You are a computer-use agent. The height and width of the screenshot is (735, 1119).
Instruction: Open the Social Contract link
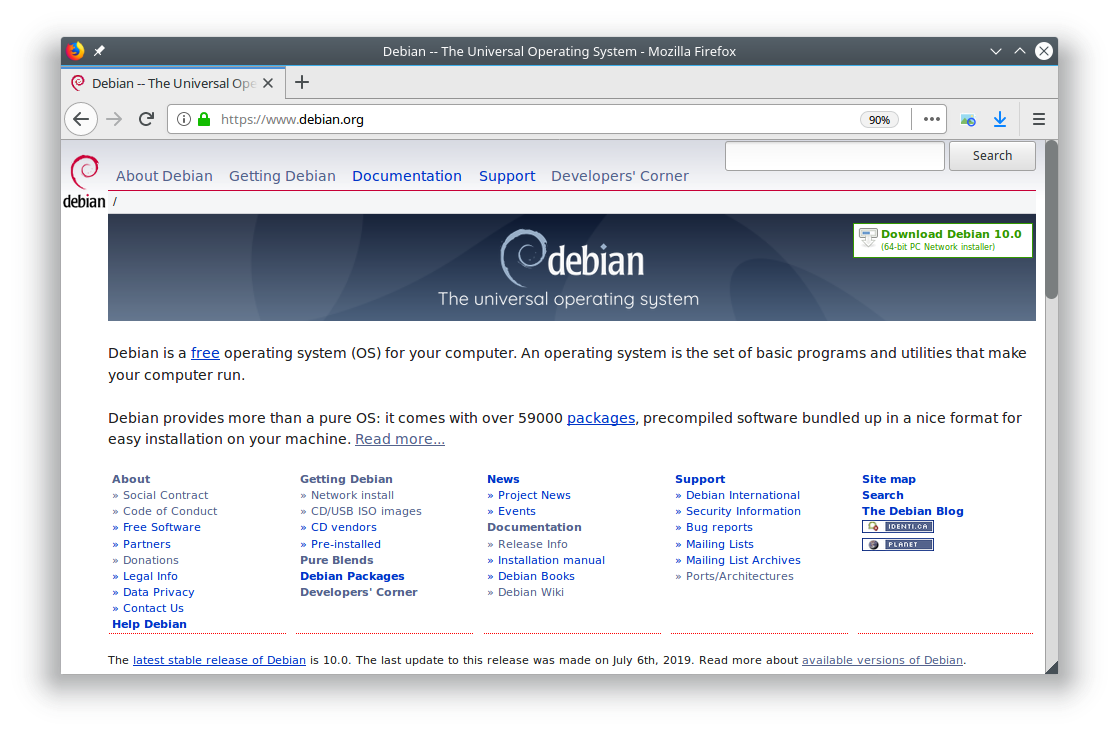click(166, 495)
